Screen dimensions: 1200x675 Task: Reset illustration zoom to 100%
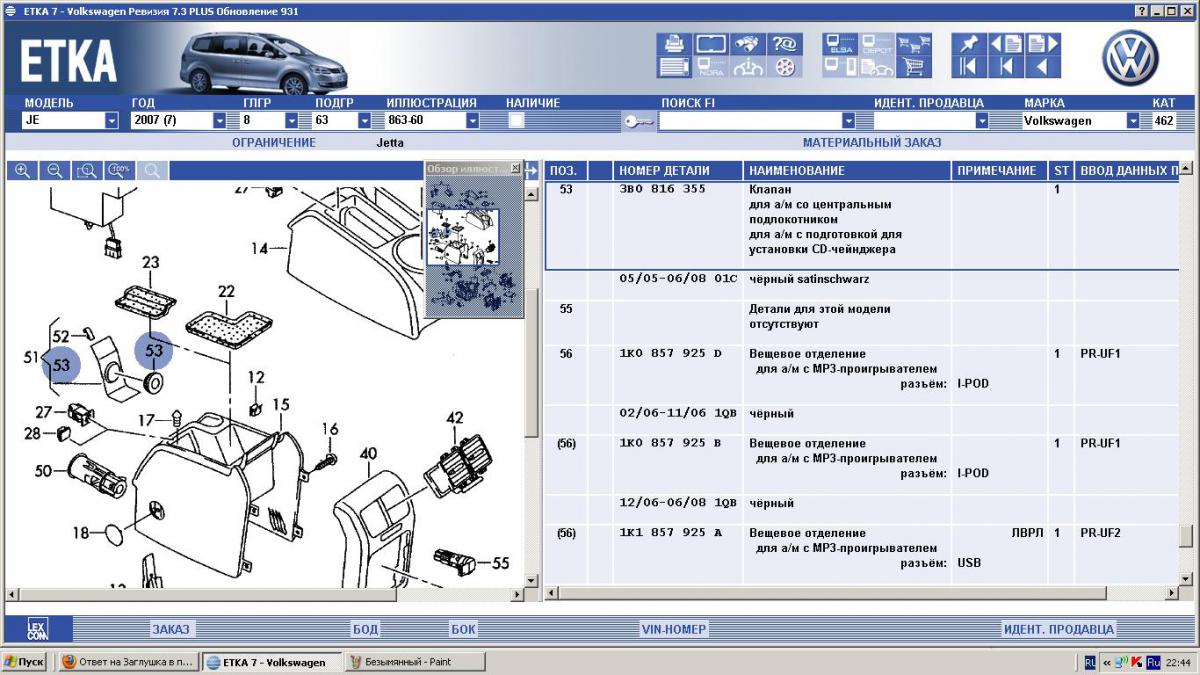[x=120, y=171]
